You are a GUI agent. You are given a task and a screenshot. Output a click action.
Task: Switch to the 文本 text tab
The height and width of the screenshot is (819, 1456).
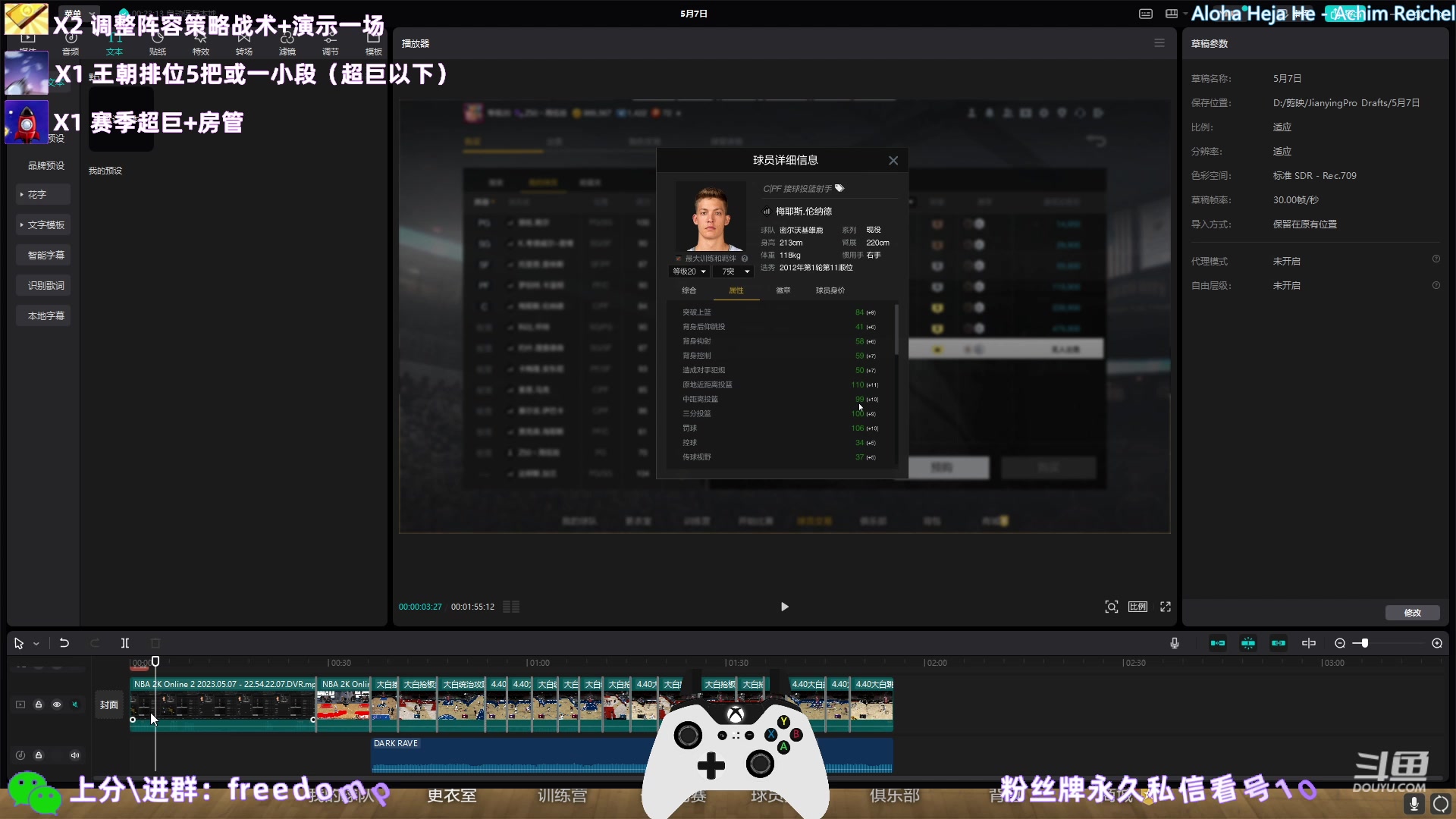tap(115, 44)
